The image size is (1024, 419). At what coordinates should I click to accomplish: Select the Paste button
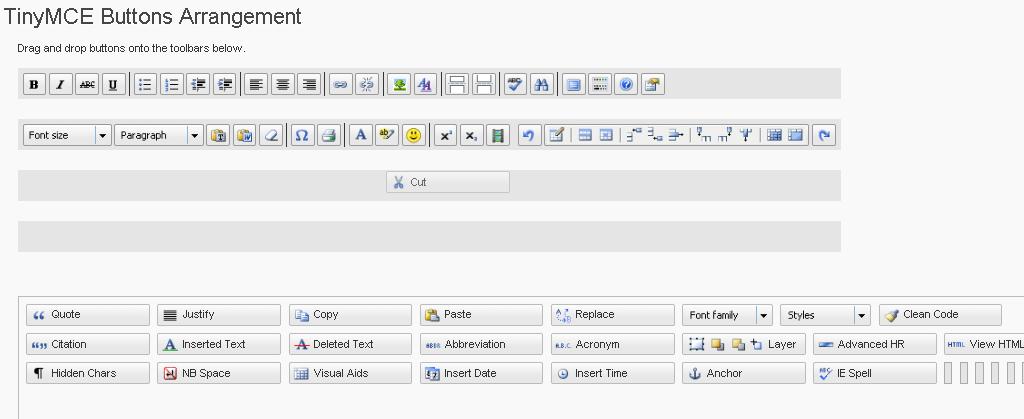(481, 315)
